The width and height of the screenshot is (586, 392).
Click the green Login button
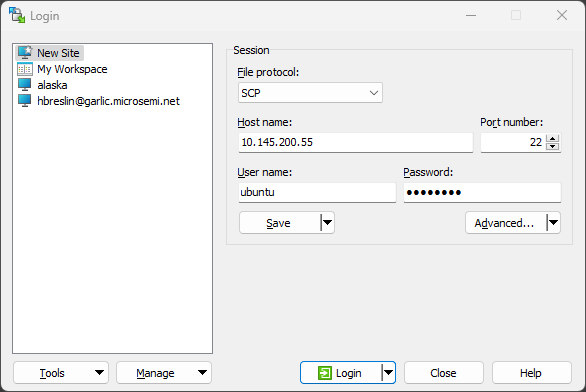tap(340, 373)
